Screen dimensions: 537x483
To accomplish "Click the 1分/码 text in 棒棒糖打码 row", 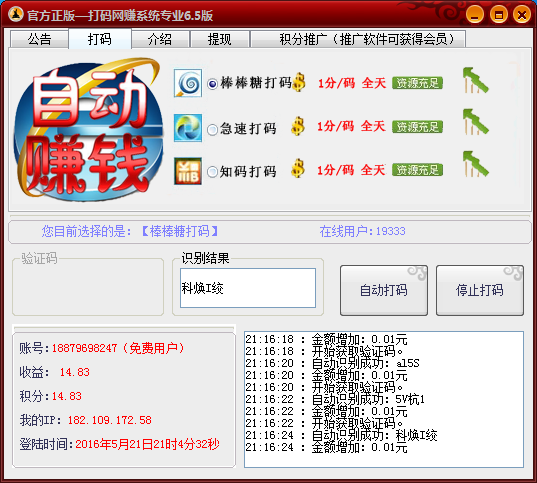I will pyautogui.click(x=337, y=83).
